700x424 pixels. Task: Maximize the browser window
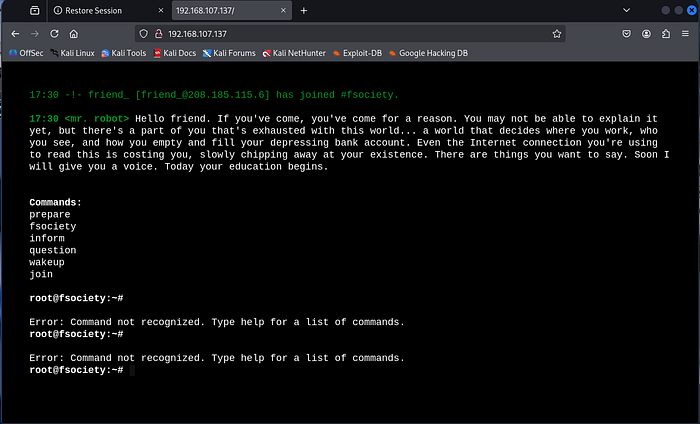tap(679, 11)
